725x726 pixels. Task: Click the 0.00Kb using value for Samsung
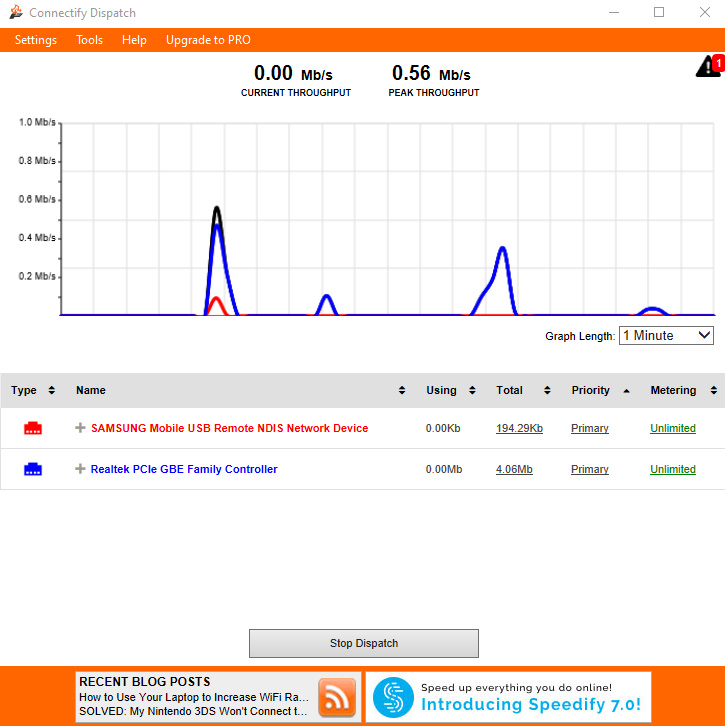tap(443, 428)
